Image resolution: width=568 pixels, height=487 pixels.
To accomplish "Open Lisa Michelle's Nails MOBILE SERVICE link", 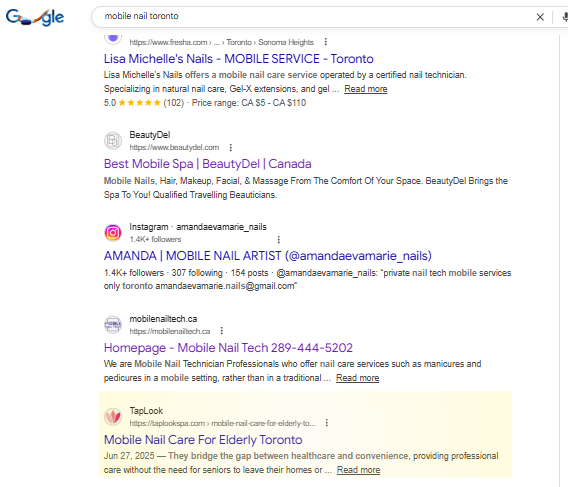I will pos(239,59).
